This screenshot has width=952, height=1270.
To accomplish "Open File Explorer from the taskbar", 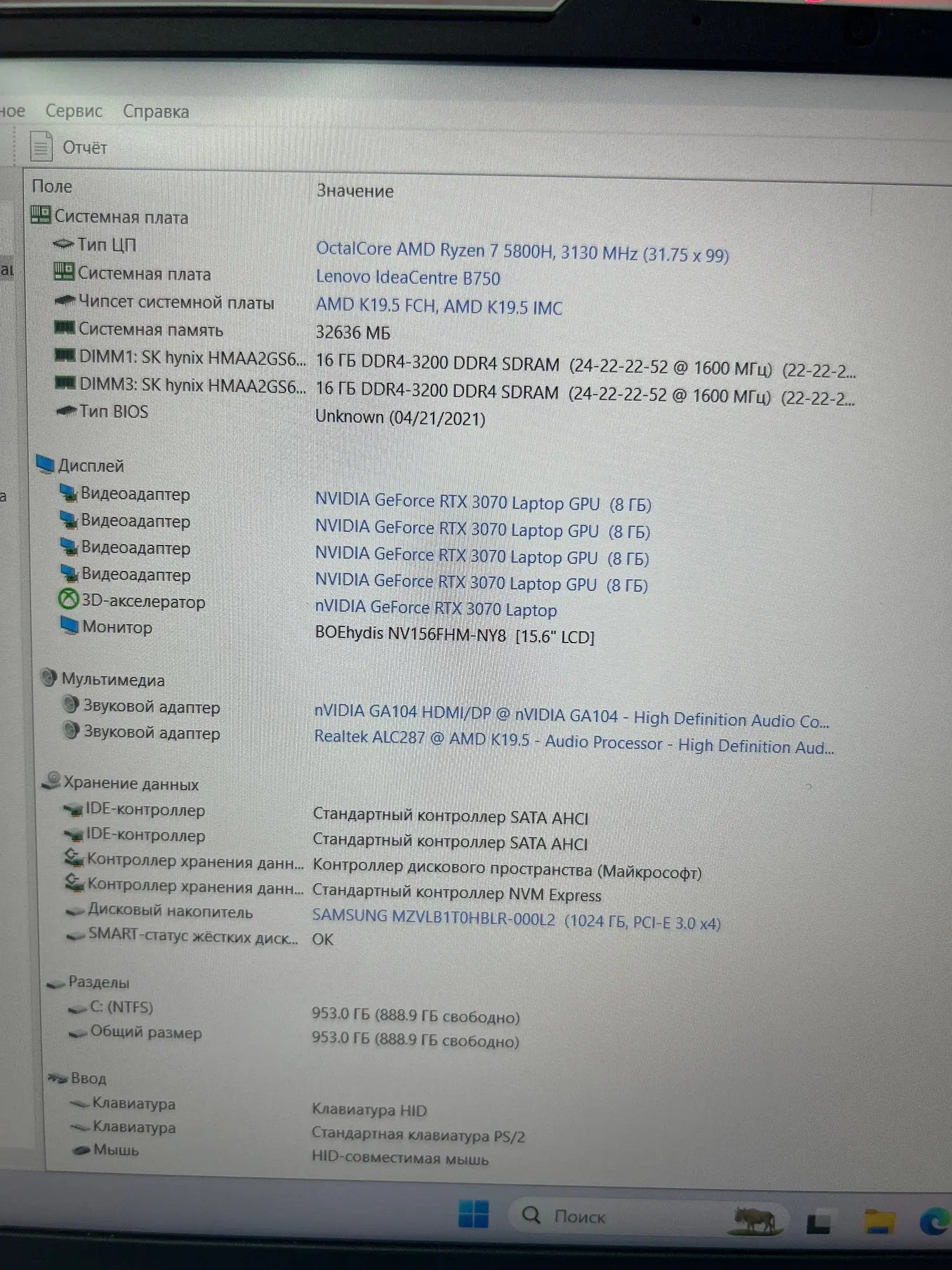I will tap(880, 1221).
